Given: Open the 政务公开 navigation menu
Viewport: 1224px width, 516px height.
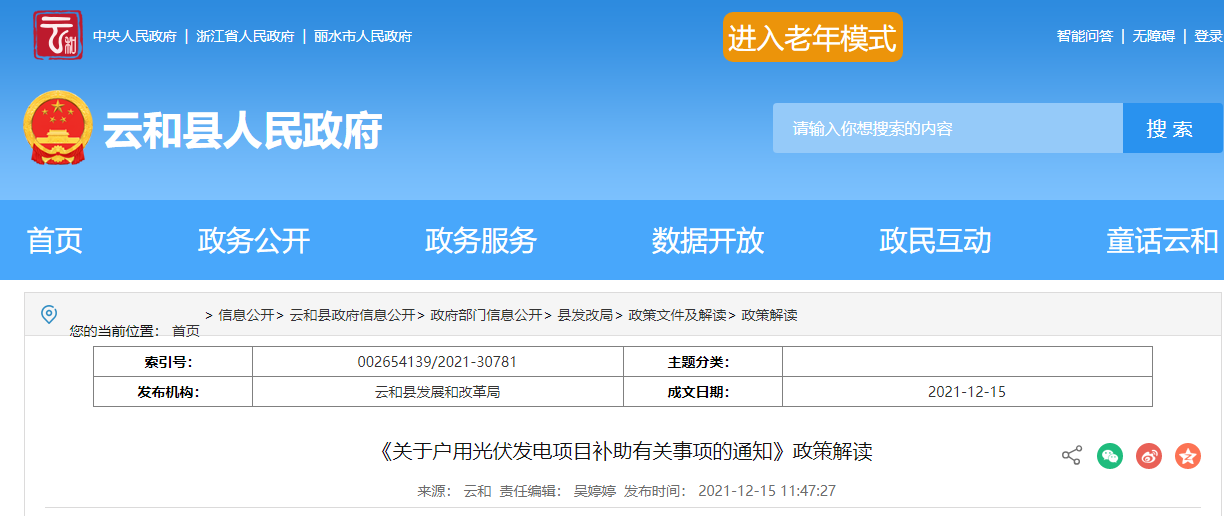Looking at the screenshot, I should point(254,240).
